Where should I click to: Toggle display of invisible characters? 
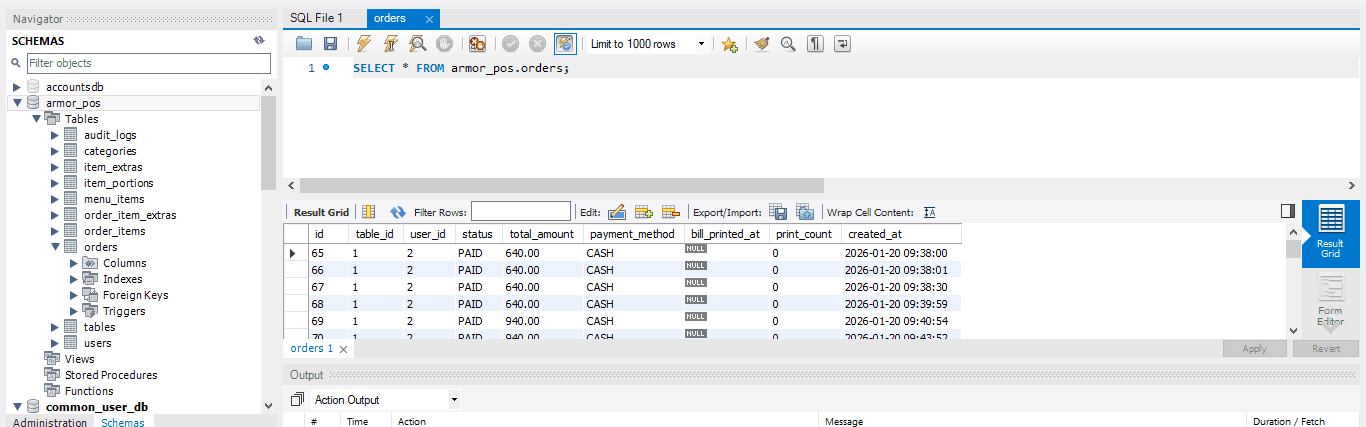point(815,44)
